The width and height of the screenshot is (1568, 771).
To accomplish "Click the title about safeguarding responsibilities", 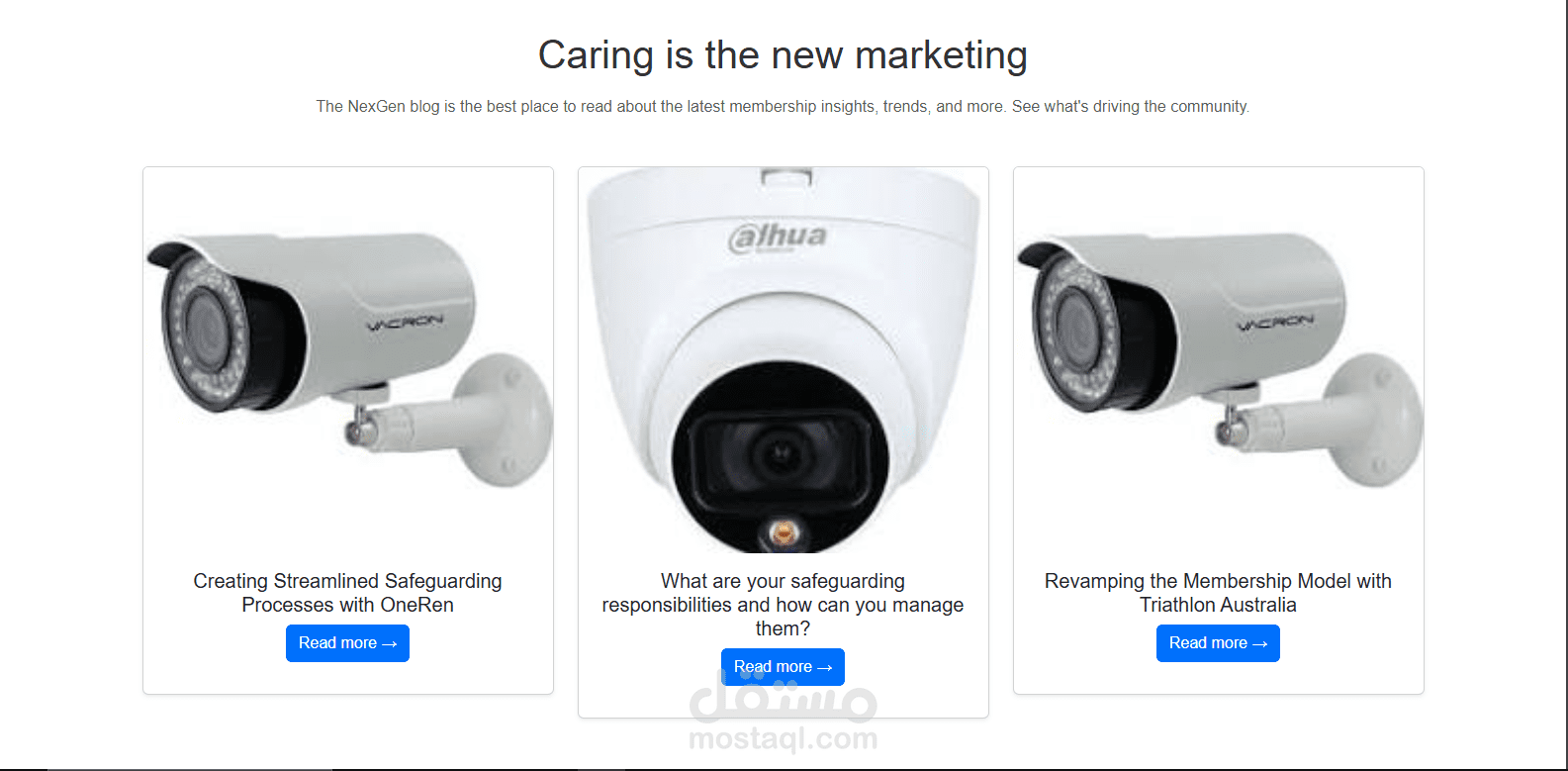I will click(x=783, y=605).
